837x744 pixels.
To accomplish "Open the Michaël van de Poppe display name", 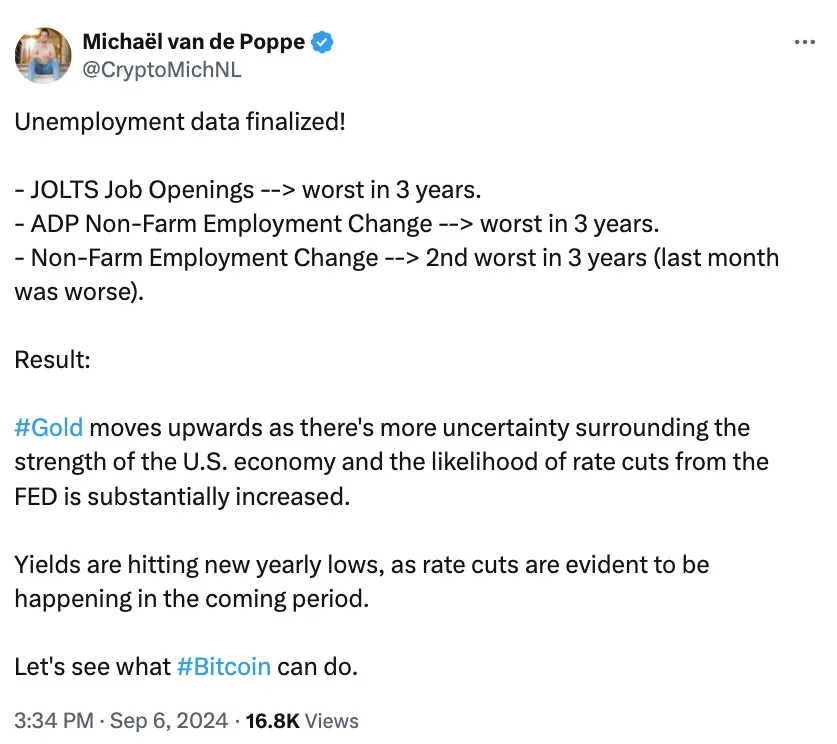I will 195,42.
